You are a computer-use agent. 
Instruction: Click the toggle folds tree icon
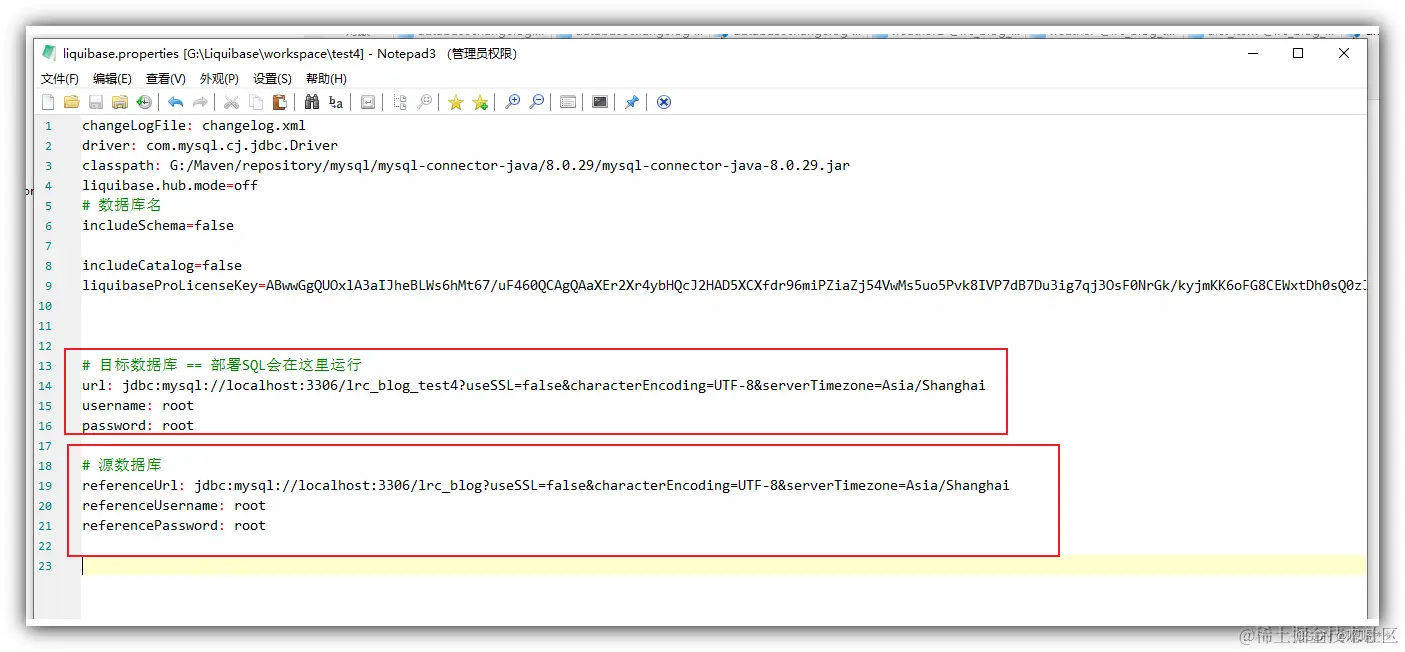point(400,102)
